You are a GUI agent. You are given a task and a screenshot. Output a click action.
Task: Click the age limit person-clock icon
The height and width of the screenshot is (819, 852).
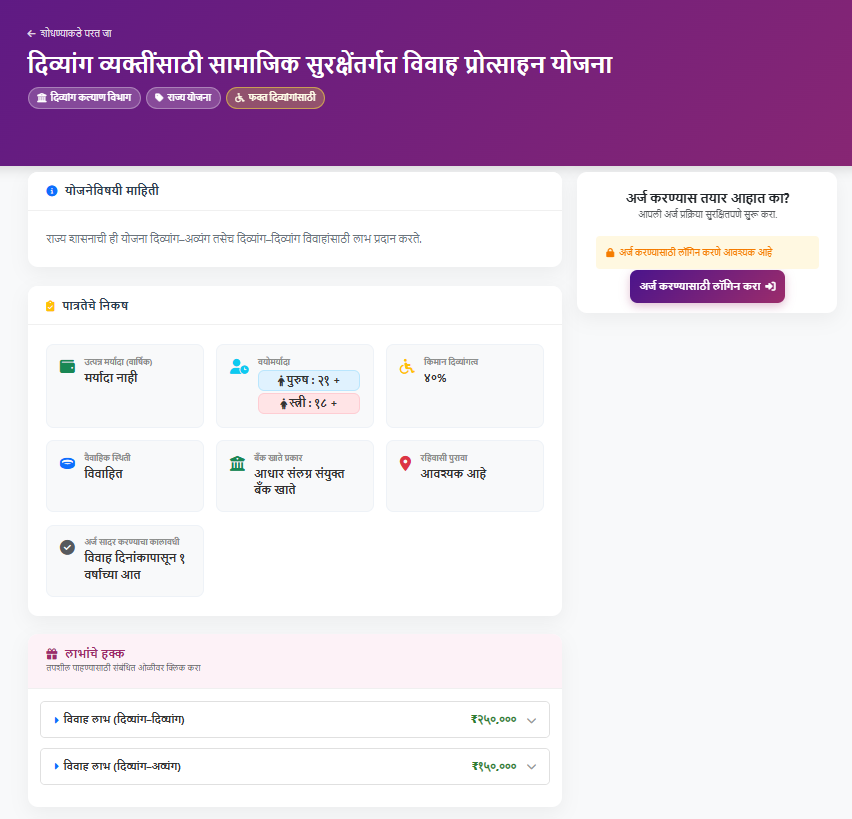(239, 367)
